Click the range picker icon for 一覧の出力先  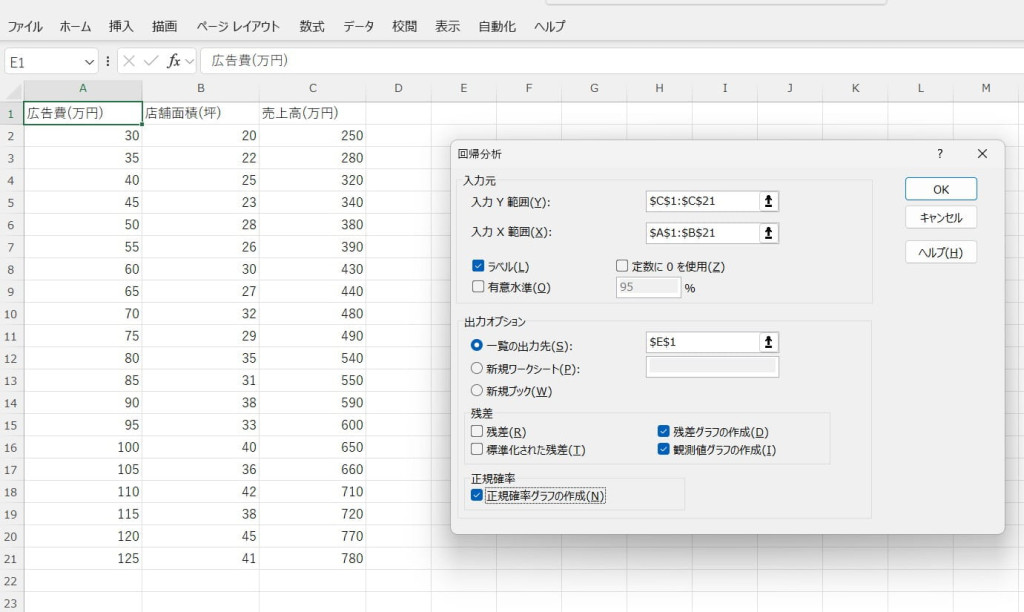768,342
